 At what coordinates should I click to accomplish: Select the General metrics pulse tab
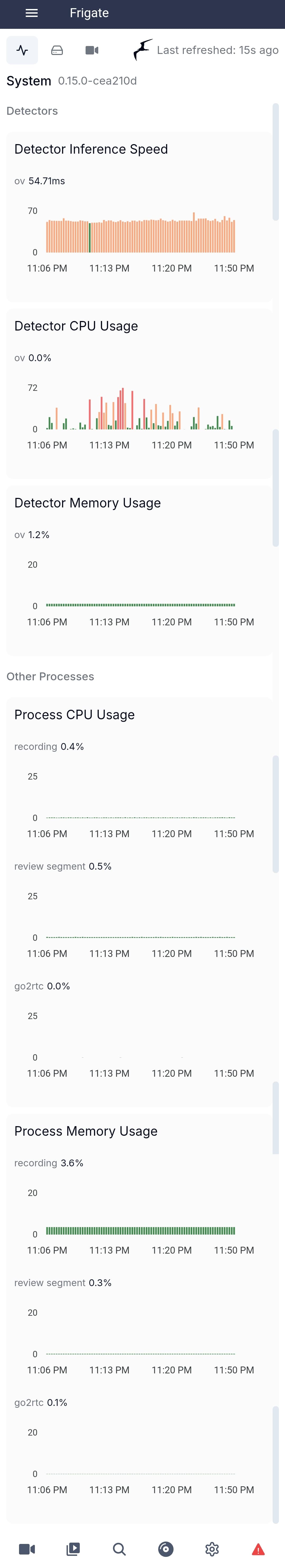22,50
